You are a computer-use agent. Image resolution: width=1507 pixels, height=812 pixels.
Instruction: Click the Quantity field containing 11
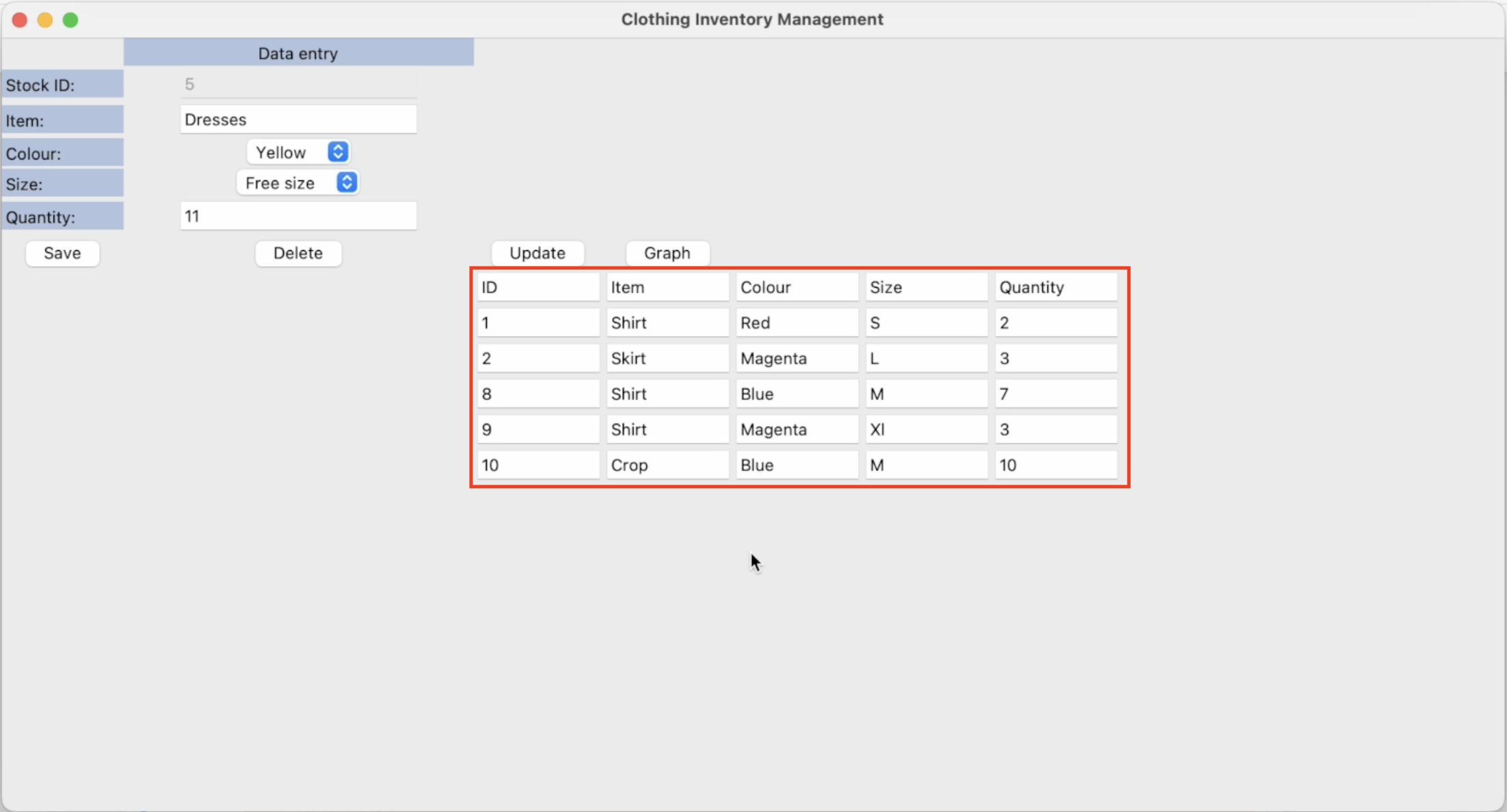tap(298, 216)
